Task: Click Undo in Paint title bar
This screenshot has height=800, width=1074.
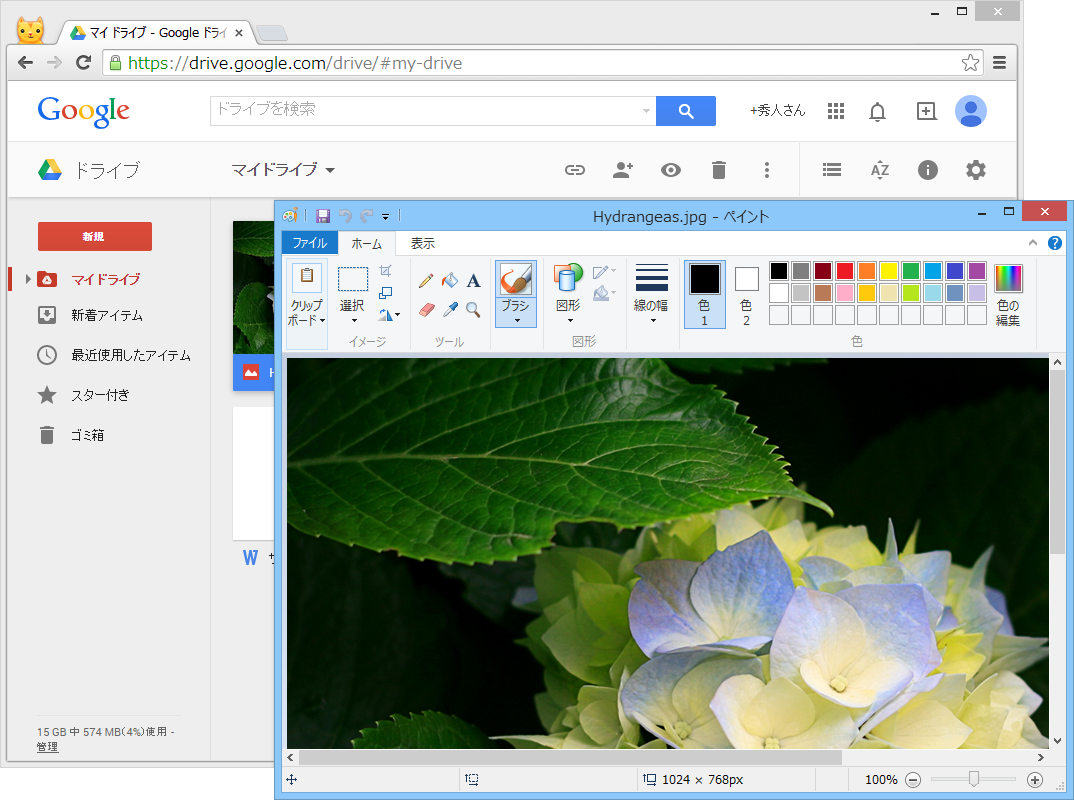Action: 345,216
